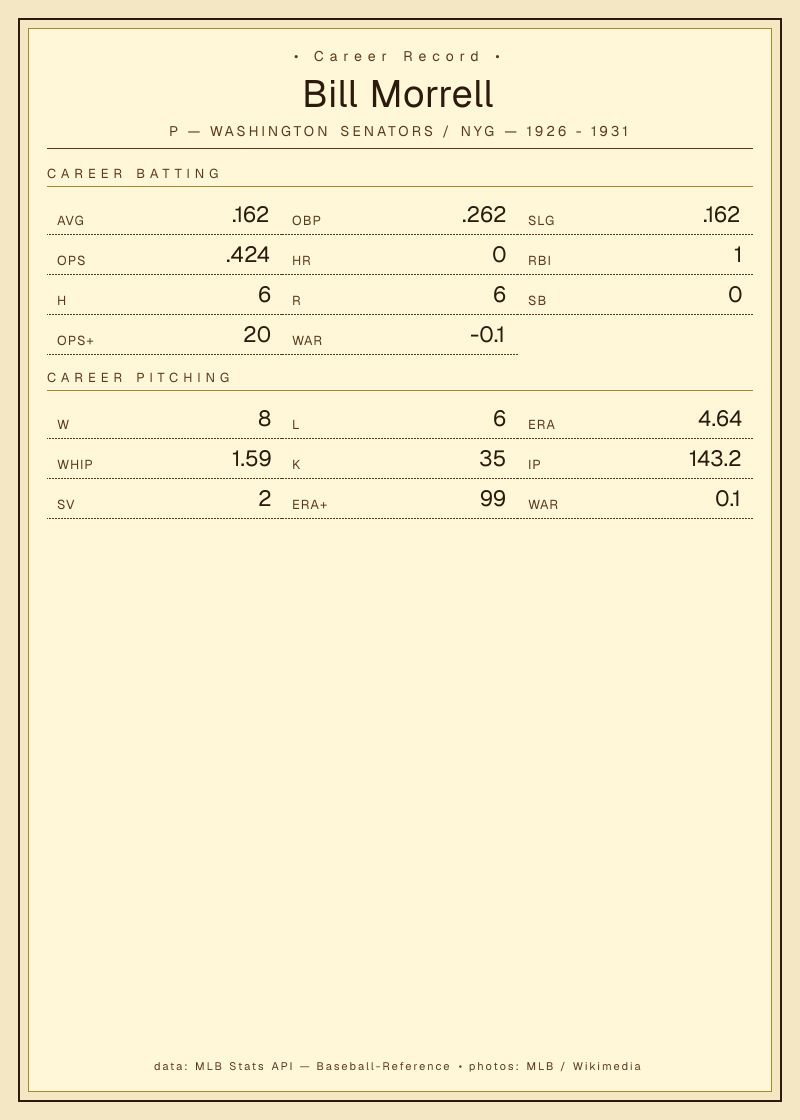Screen dimensions: 800x1120
Task: Click the SV stat label
Action: [x=66, y=505]
